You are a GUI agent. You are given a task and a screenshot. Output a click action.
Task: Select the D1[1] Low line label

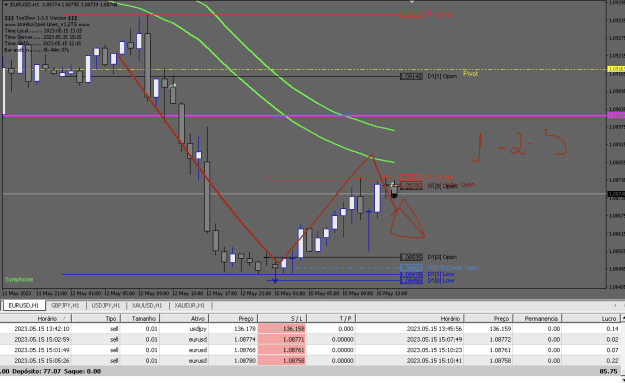click(441, 274)
